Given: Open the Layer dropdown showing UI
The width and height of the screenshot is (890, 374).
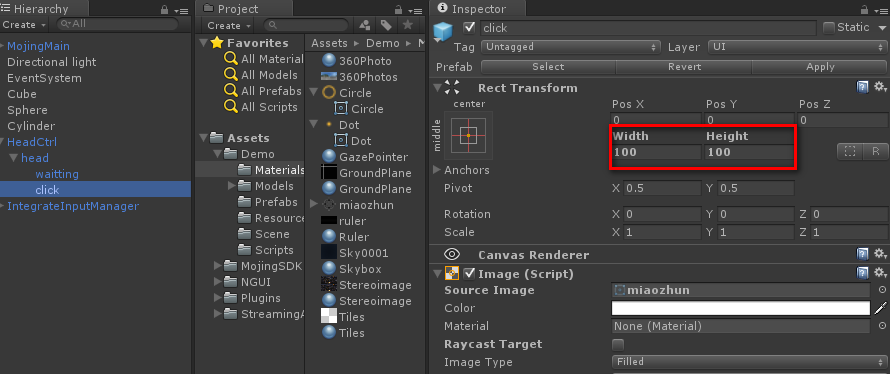Looking at the screenshot, I should pyautogui.click(x=797, y=47).
